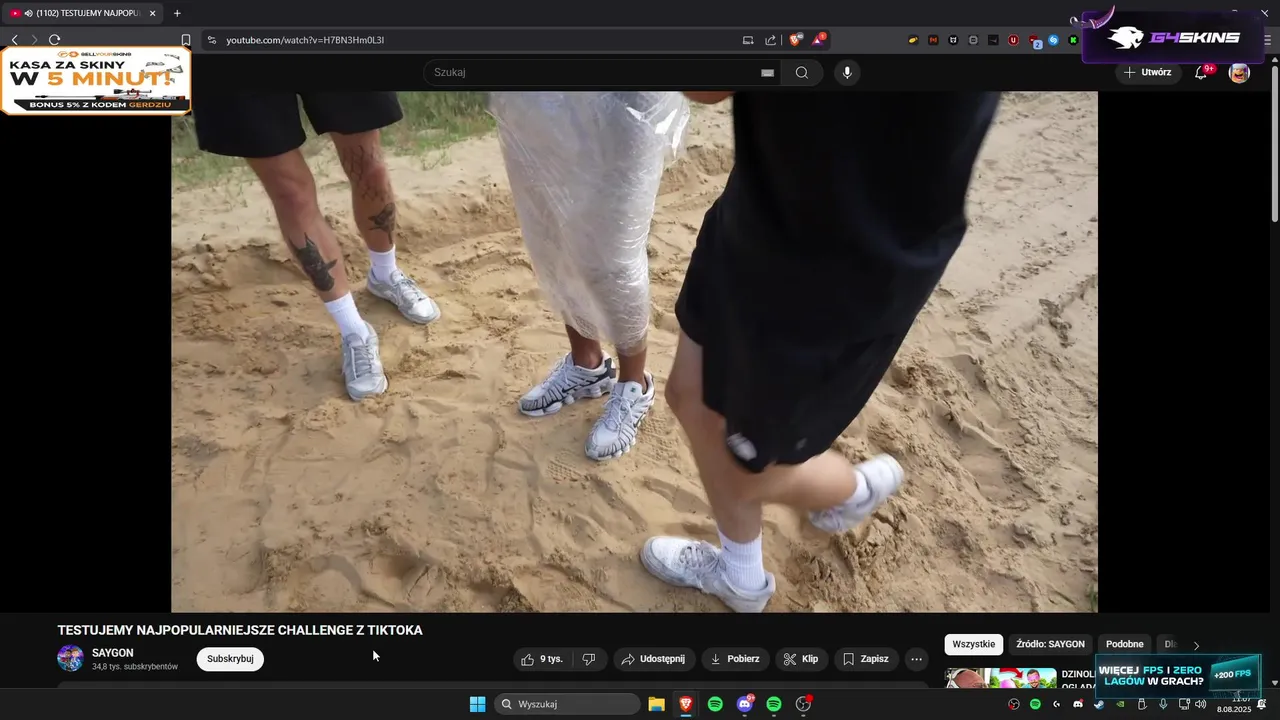Select the Wszystkie filter chip
Image resolution: width=1280 pixels, height=720 pixels.
click(973, 644)
